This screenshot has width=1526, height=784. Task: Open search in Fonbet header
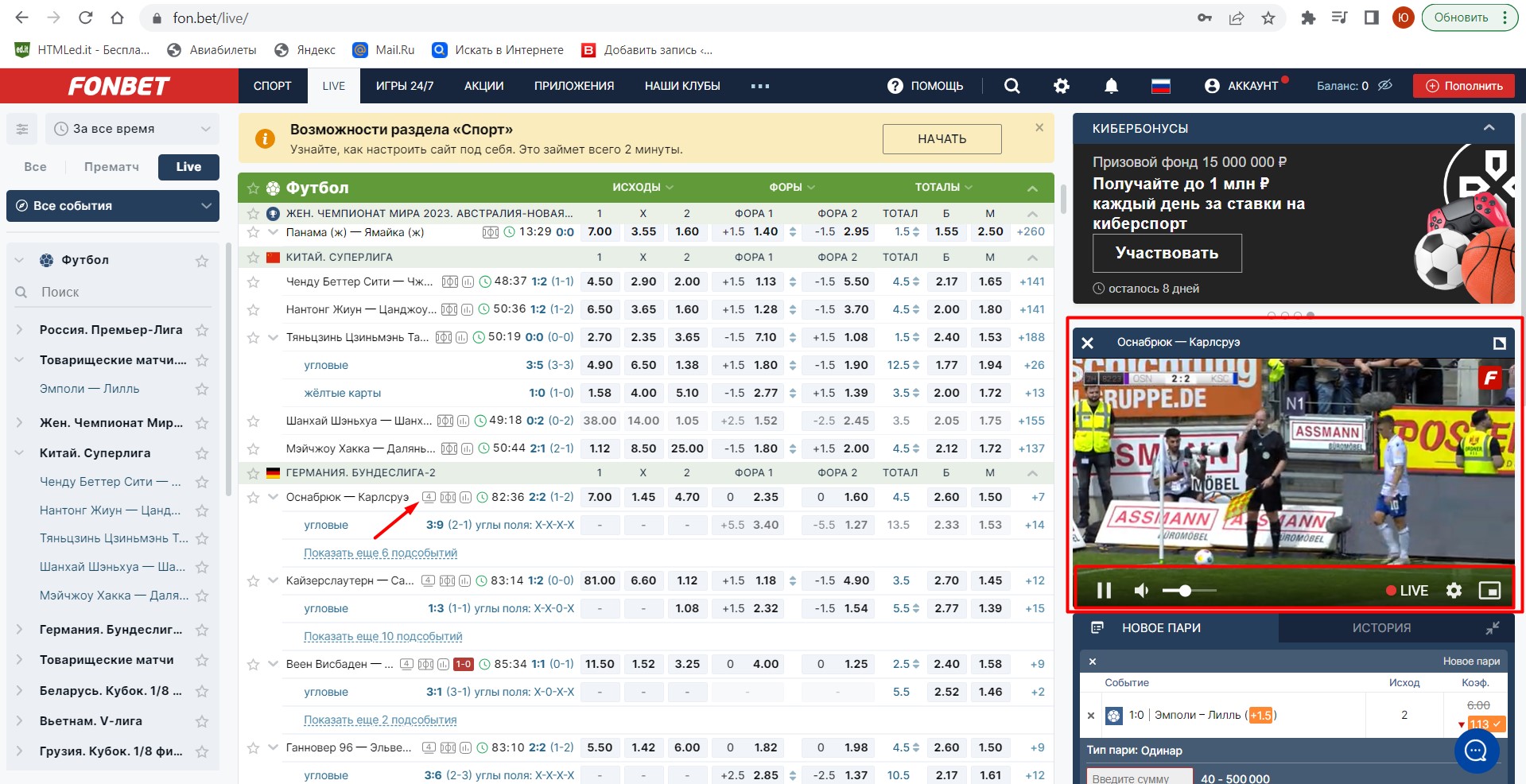coord(1012,86)
